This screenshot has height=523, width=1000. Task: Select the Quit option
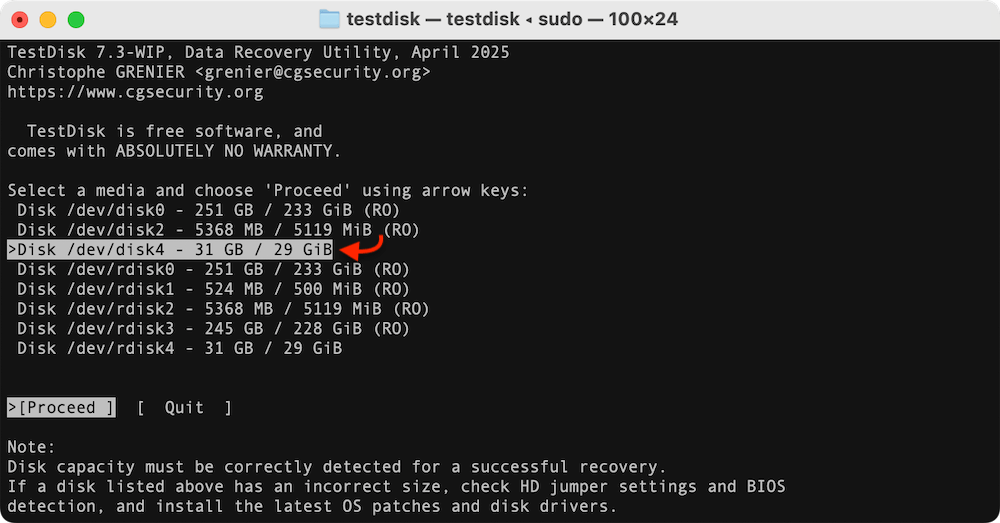184,408
